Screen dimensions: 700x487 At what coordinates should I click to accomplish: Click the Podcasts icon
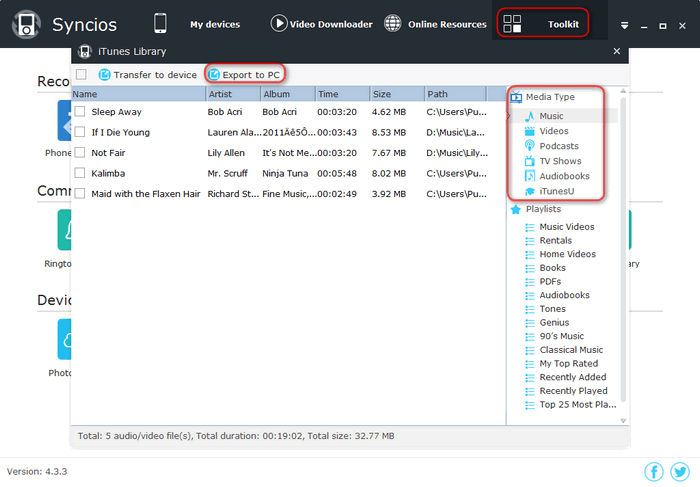530,146
